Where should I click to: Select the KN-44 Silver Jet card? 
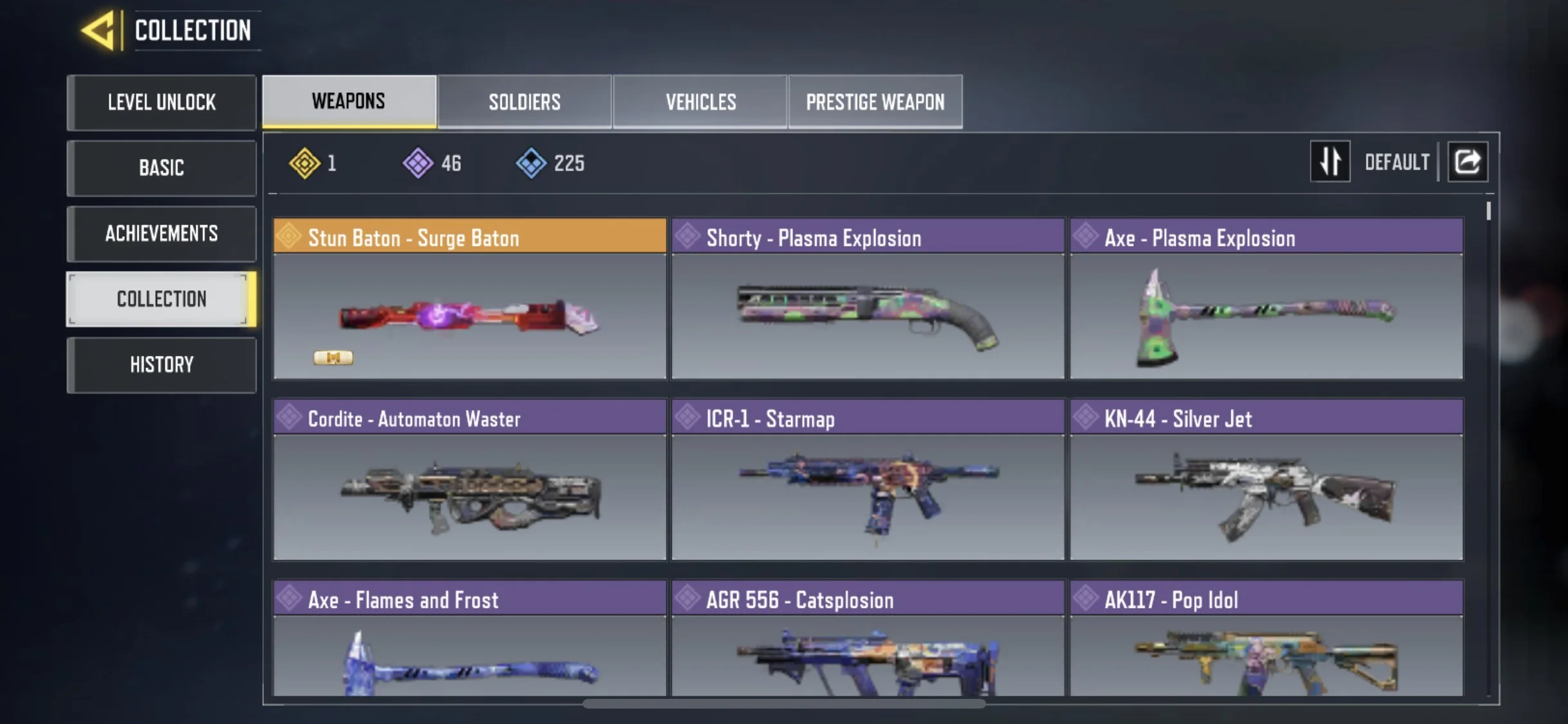point(1266,479)
